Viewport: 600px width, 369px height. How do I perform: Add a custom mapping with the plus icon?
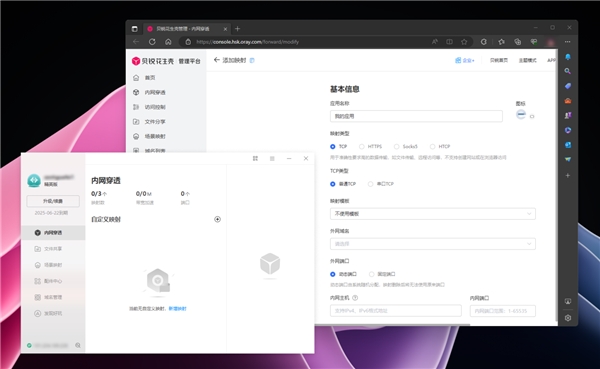point(217,219)
